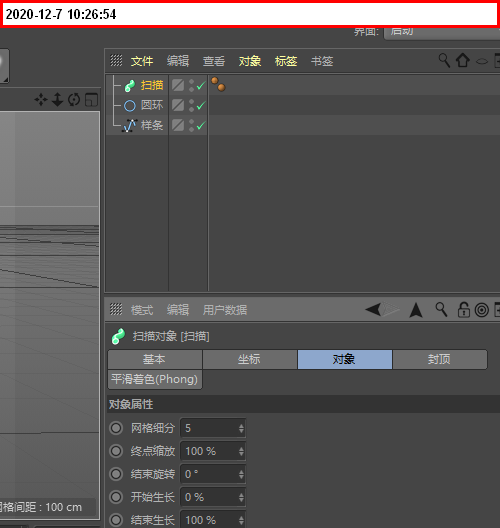The height and width of the screenshot is (528, 500).
Task: Toggle visibility dots for 圆环
Action: (191, 105)
